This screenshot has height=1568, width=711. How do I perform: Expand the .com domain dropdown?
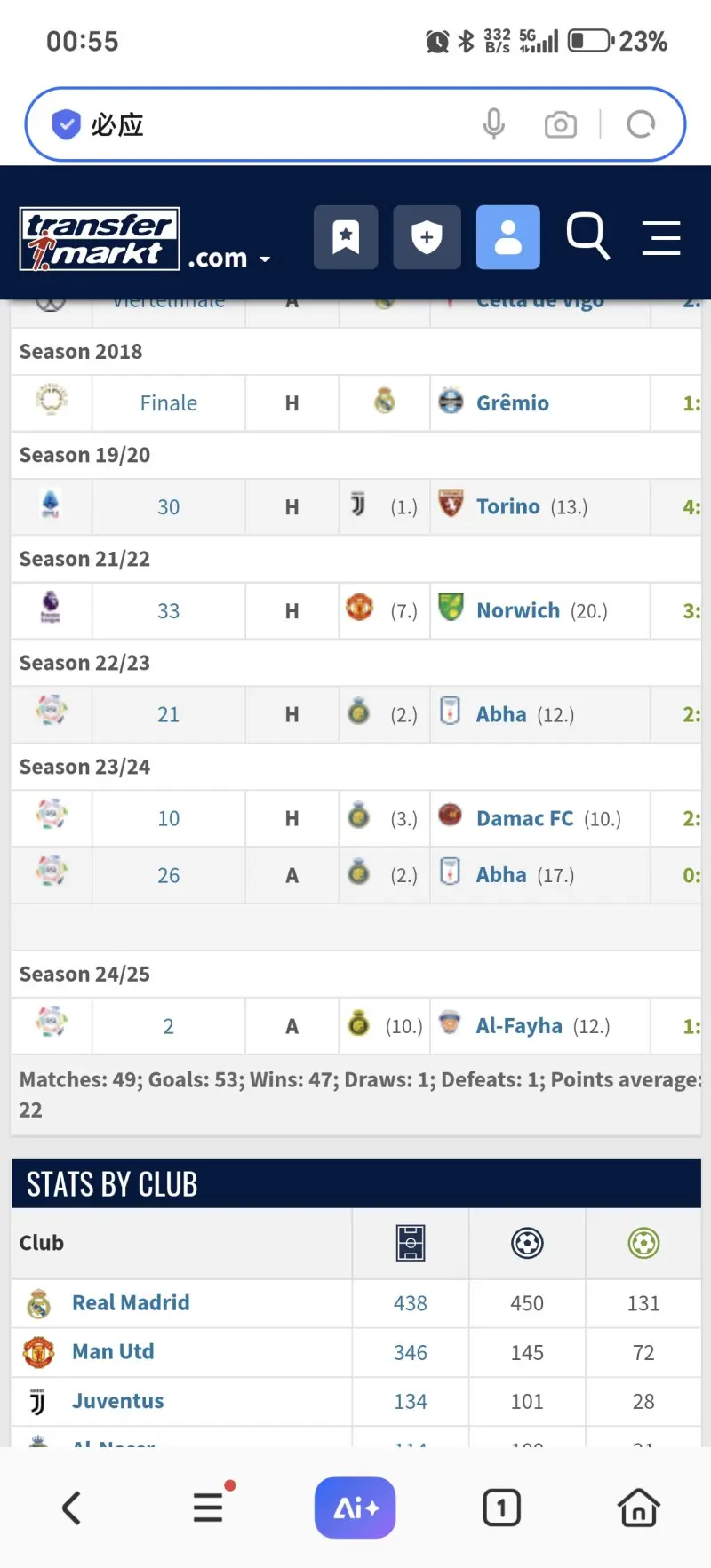pyautogui.click(x=229, y=259)
